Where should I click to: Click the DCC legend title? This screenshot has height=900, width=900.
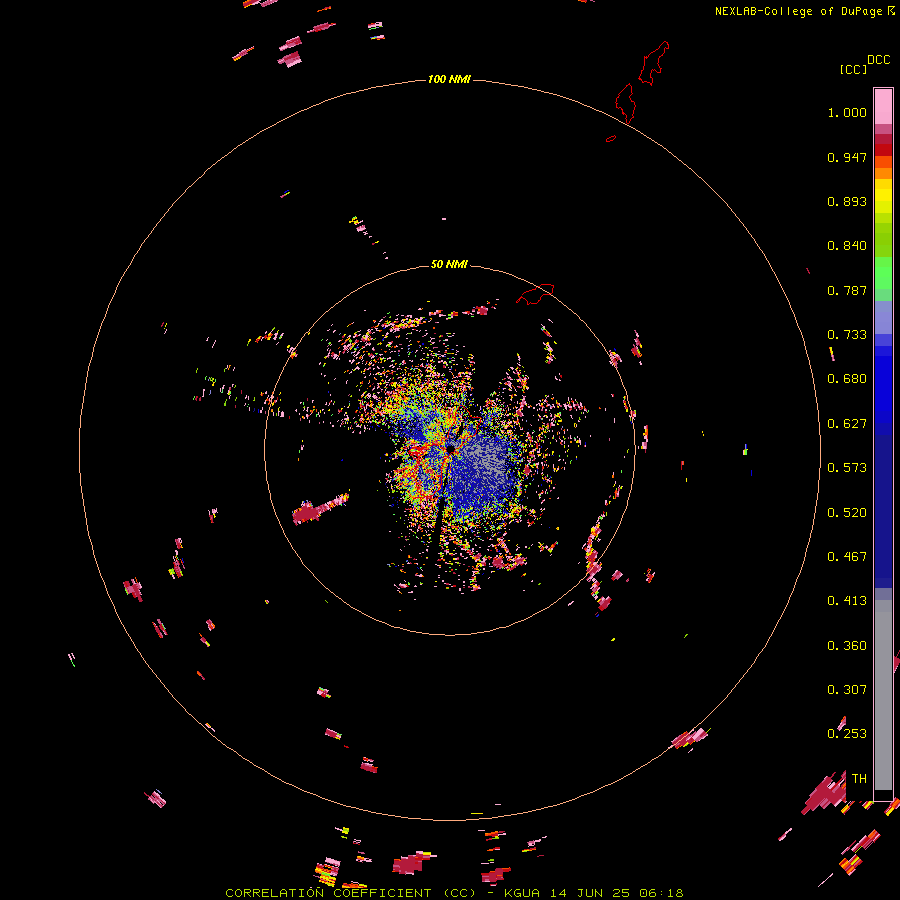878,60
